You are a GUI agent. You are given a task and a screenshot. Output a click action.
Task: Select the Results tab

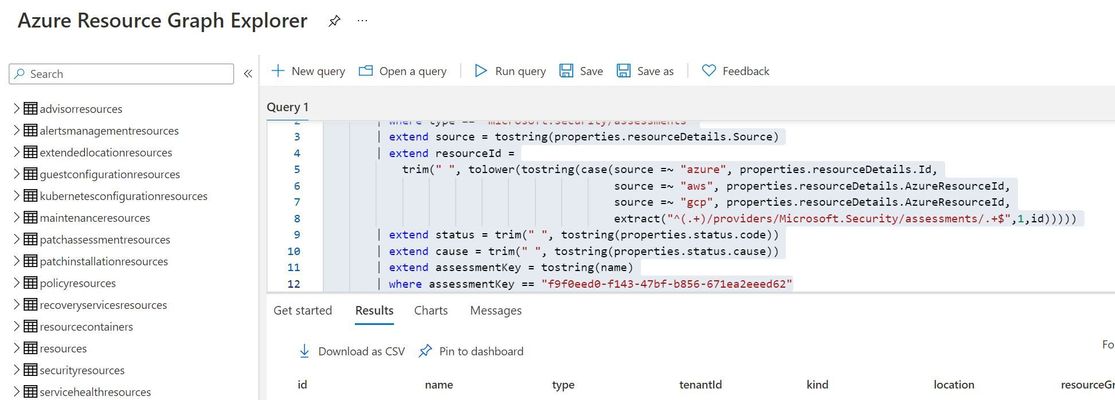click(x=375, y=310)
